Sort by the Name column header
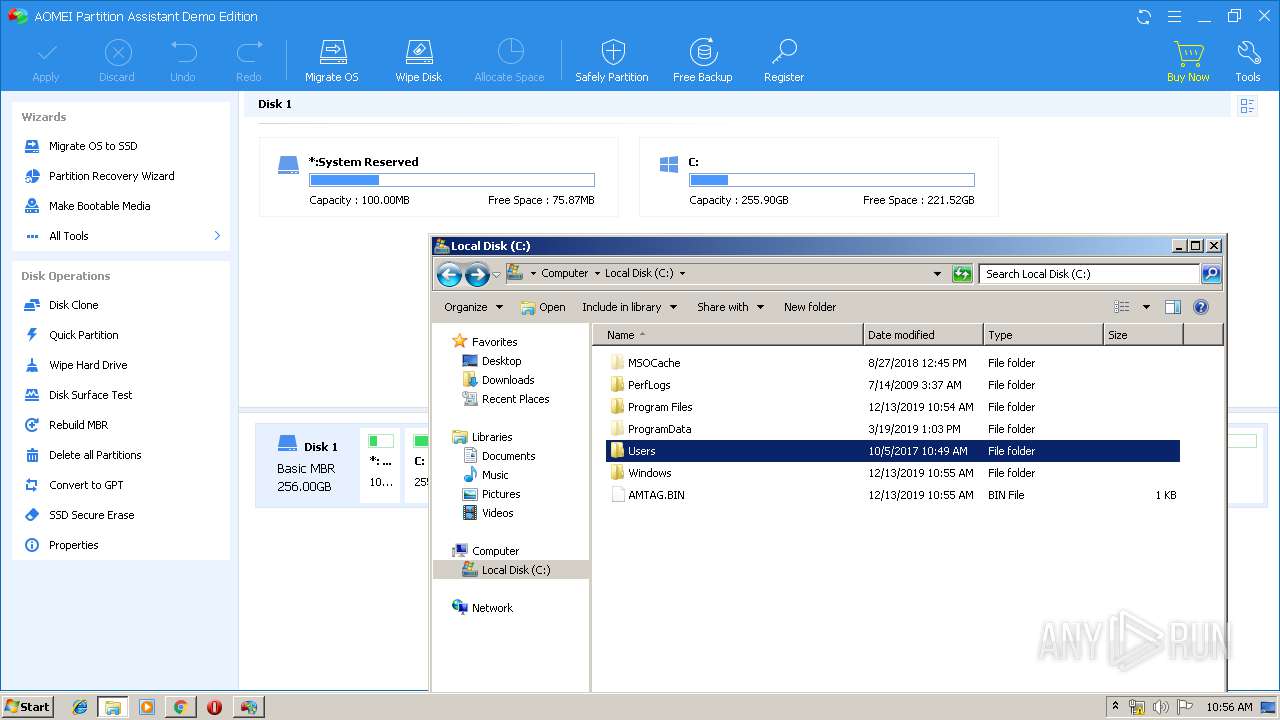 [728, 335]
